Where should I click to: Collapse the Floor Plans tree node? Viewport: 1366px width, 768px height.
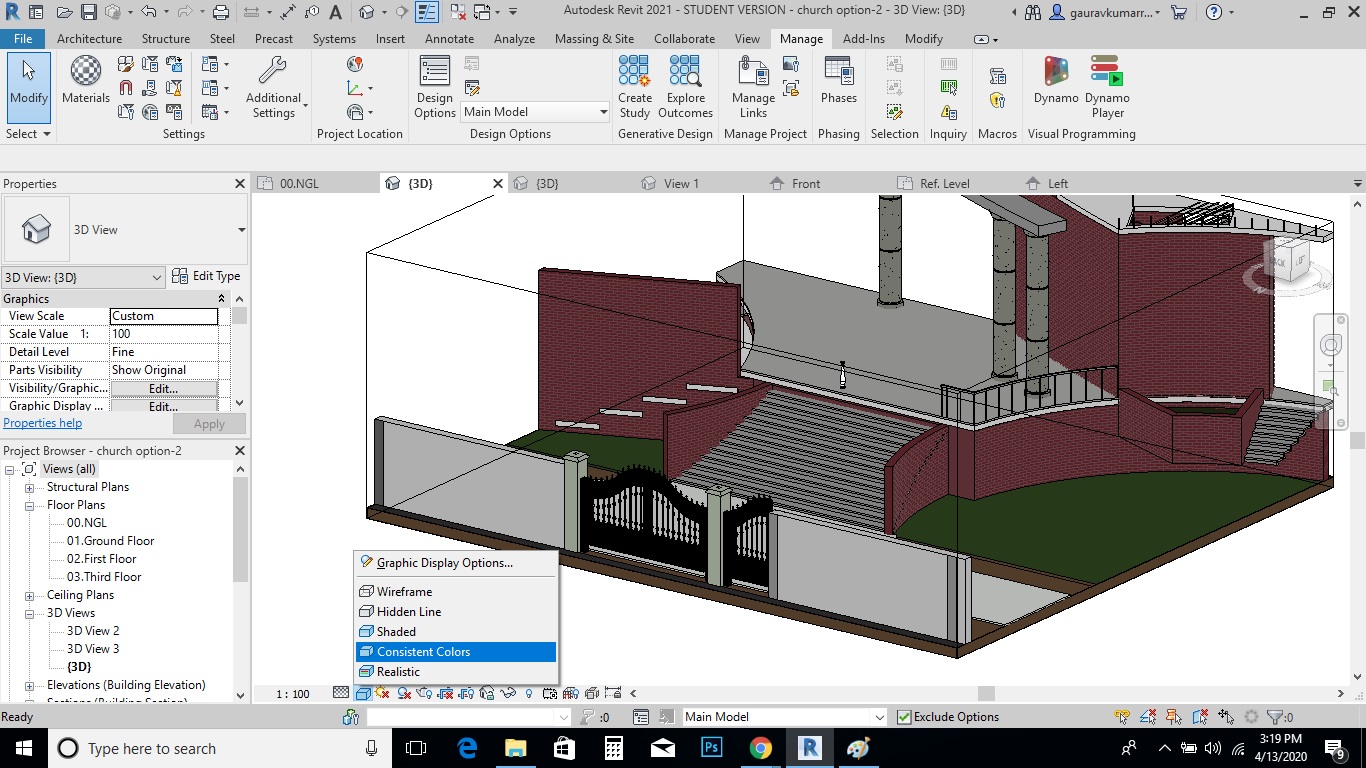(30, 506)
